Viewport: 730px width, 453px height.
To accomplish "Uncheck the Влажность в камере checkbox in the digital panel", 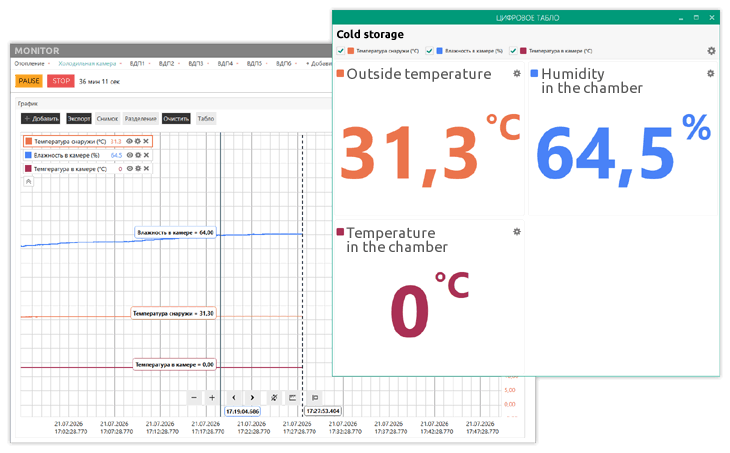I will (429, 51).
